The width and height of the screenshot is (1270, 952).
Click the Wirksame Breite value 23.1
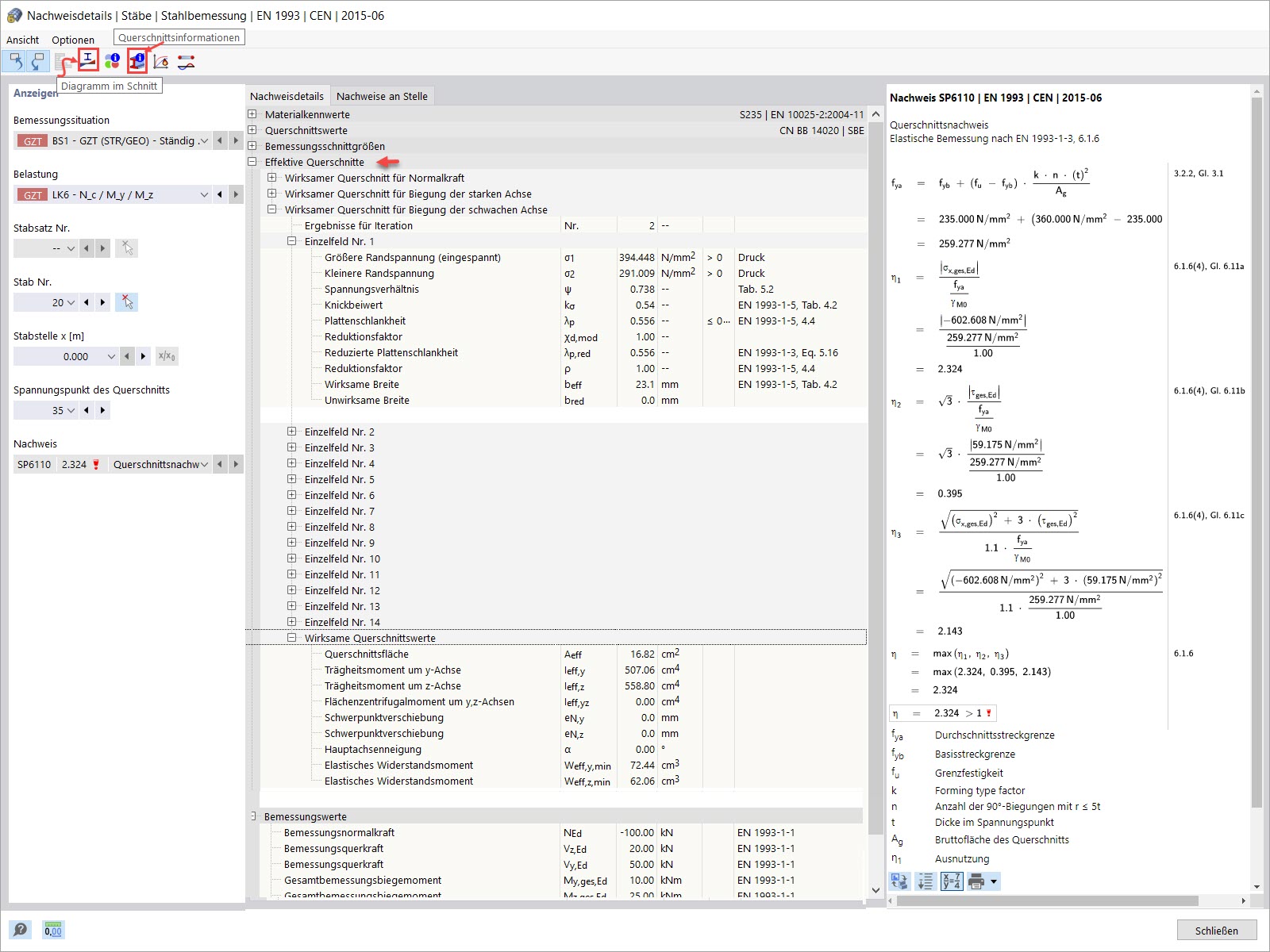click(x=645, y=384)
